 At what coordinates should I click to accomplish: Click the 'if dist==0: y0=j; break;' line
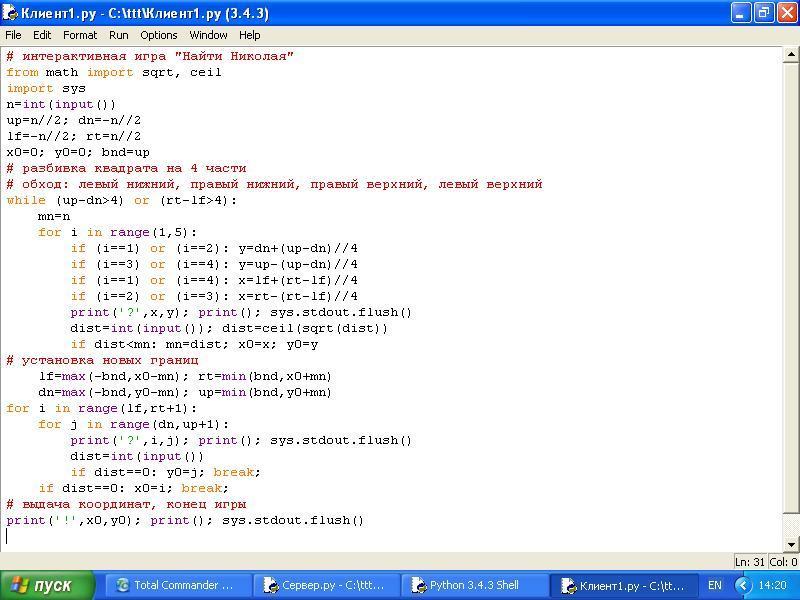[166, 472]
